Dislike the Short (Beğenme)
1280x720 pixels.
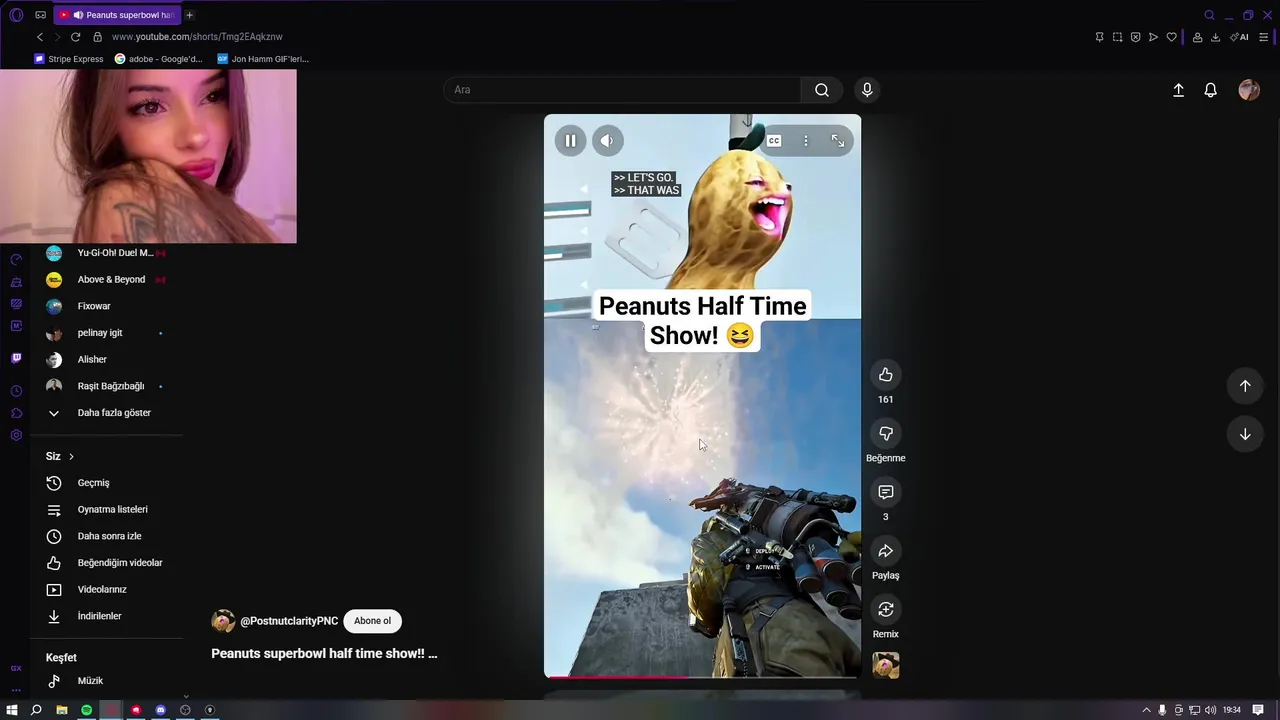tap(885, 433)
